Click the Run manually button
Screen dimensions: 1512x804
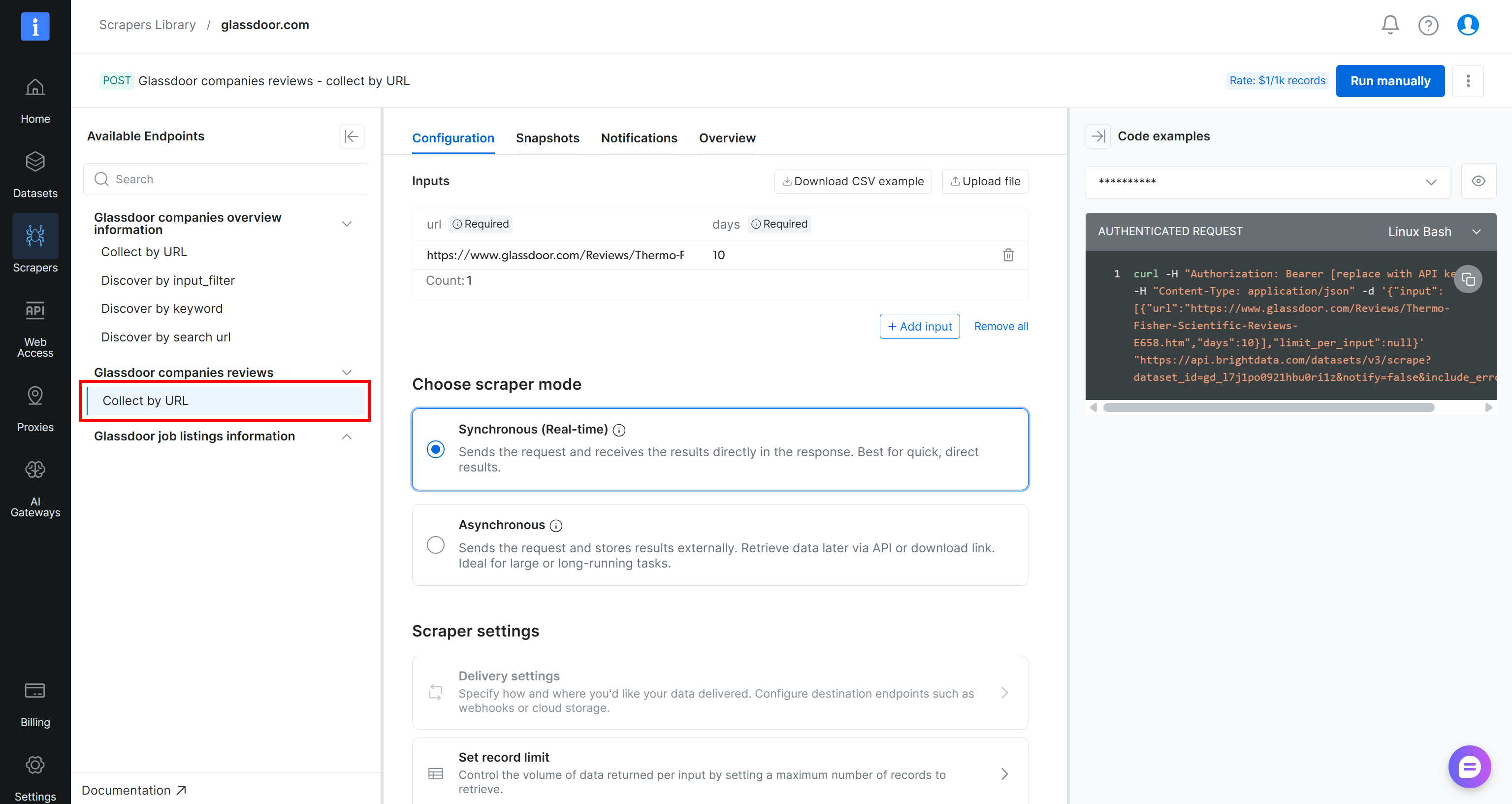1390,81
